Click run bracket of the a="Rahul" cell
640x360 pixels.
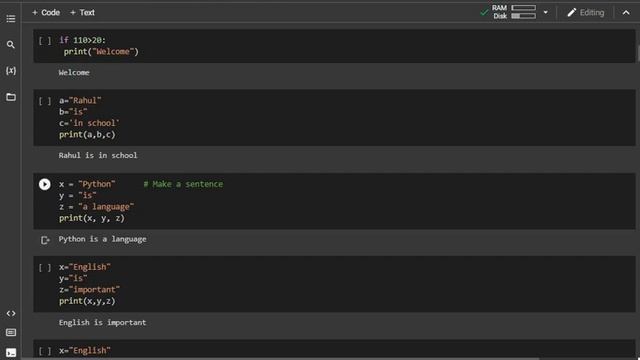pyautogui.click(x=45, y=101)
